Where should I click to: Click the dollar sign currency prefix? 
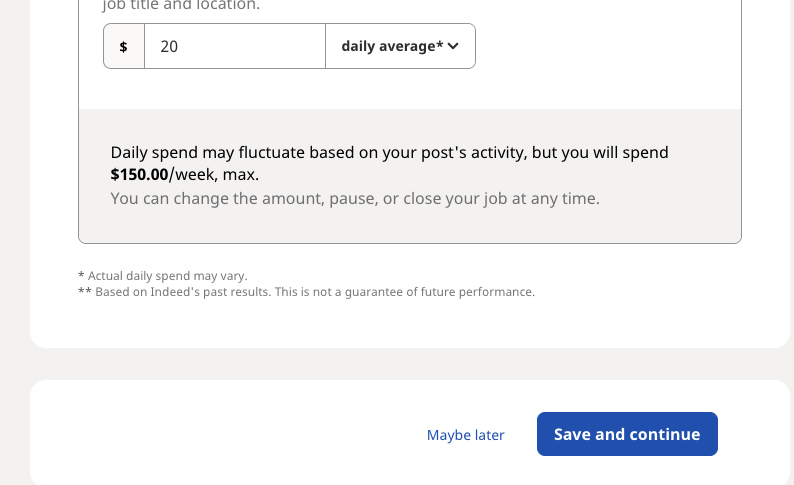124,46
